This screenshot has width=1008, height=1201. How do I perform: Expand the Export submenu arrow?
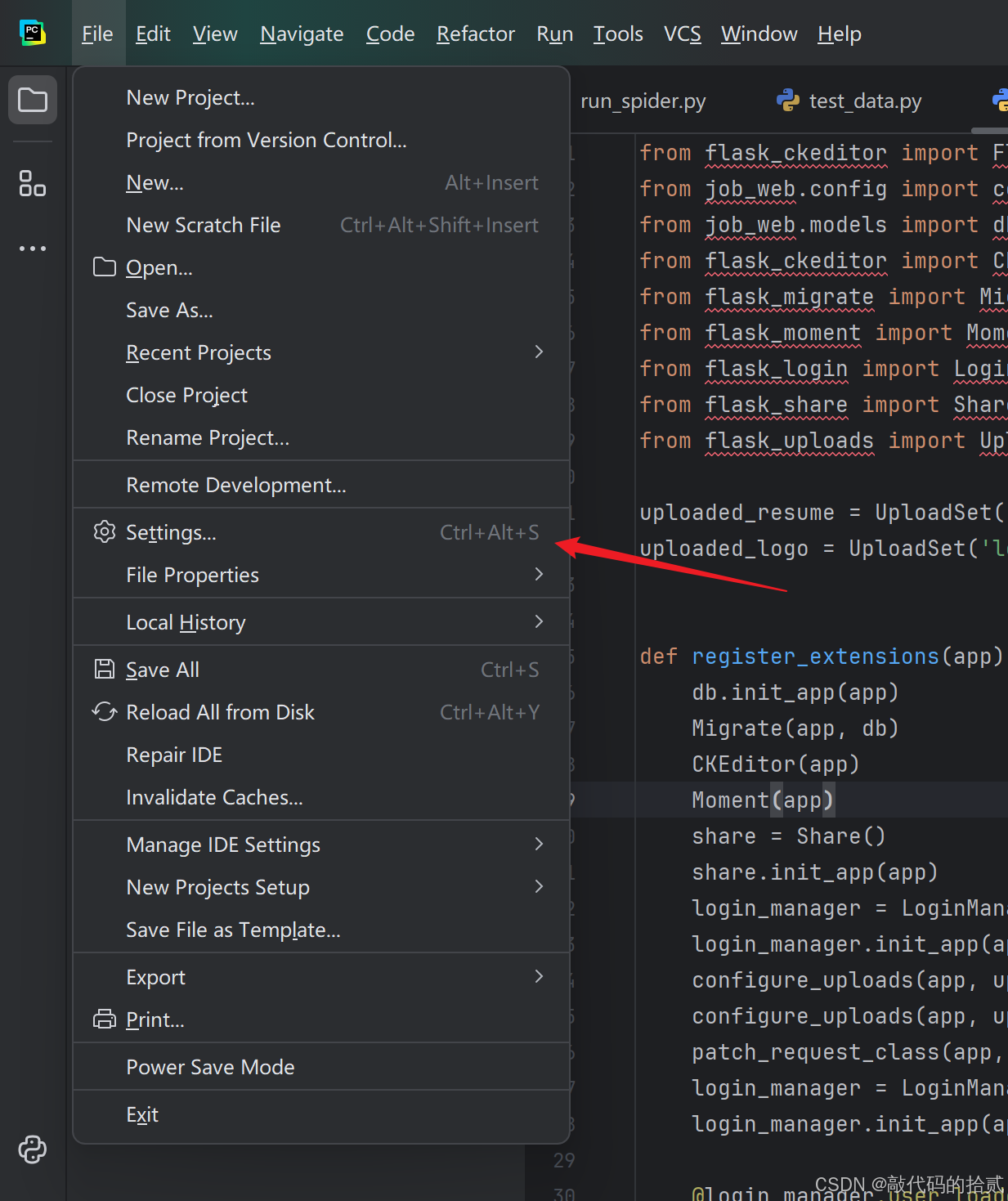539,977
